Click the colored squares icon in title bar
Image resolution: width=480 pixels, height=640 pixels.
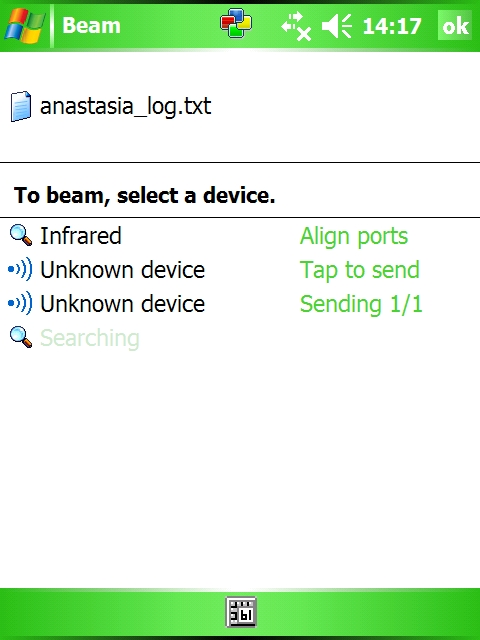236,24
